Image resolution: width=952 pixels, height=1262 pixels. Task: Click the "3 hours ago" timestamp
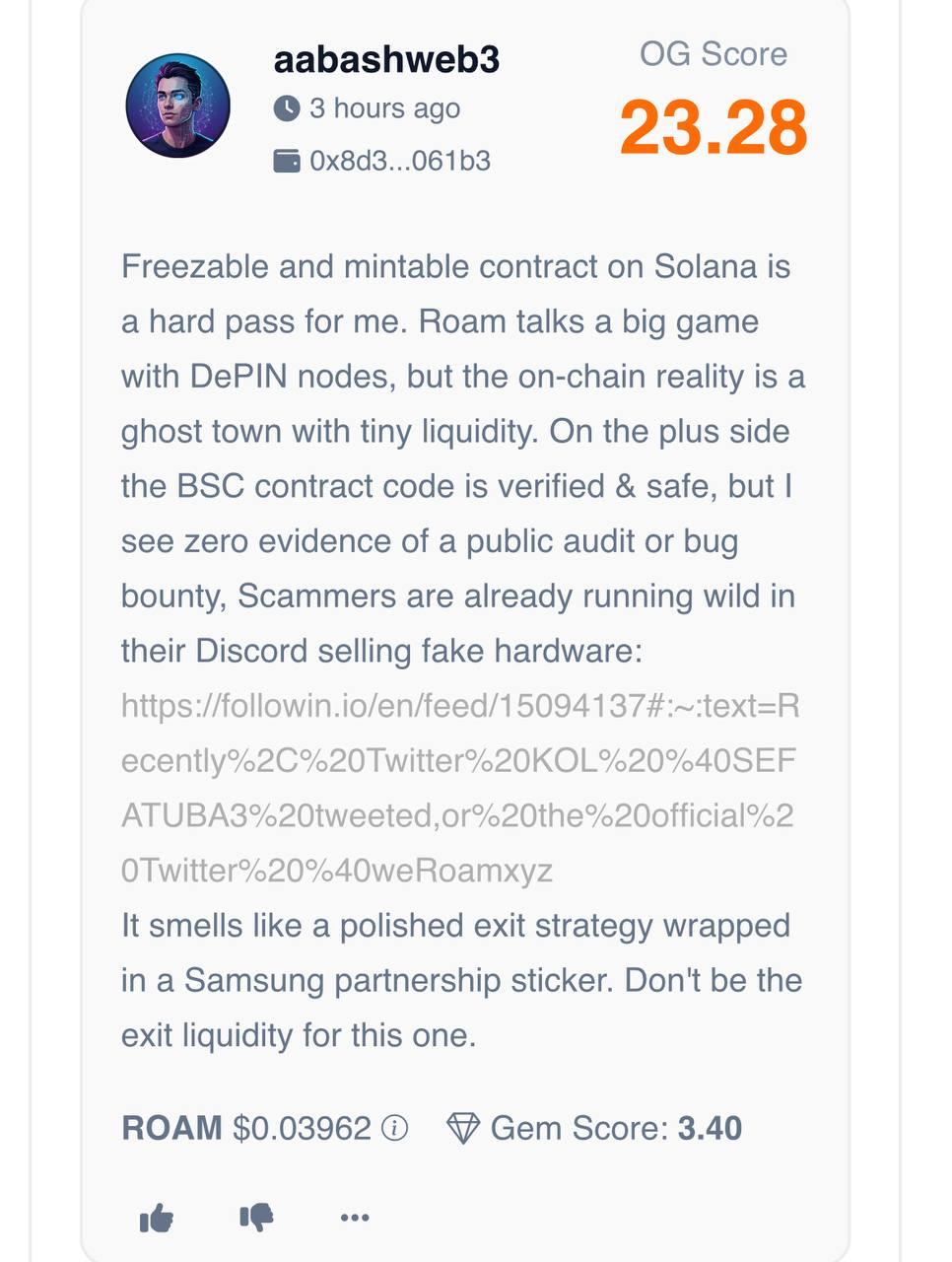(384, 108)
